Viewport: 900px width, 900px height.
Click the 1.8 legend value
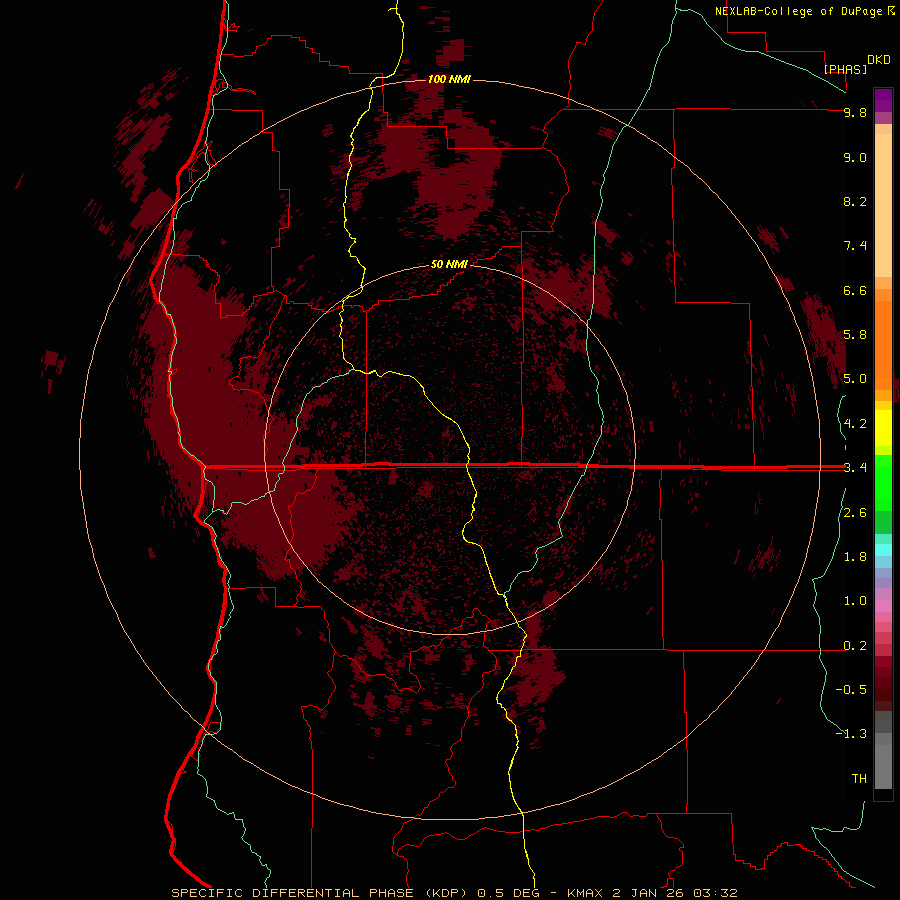point(855,557)
